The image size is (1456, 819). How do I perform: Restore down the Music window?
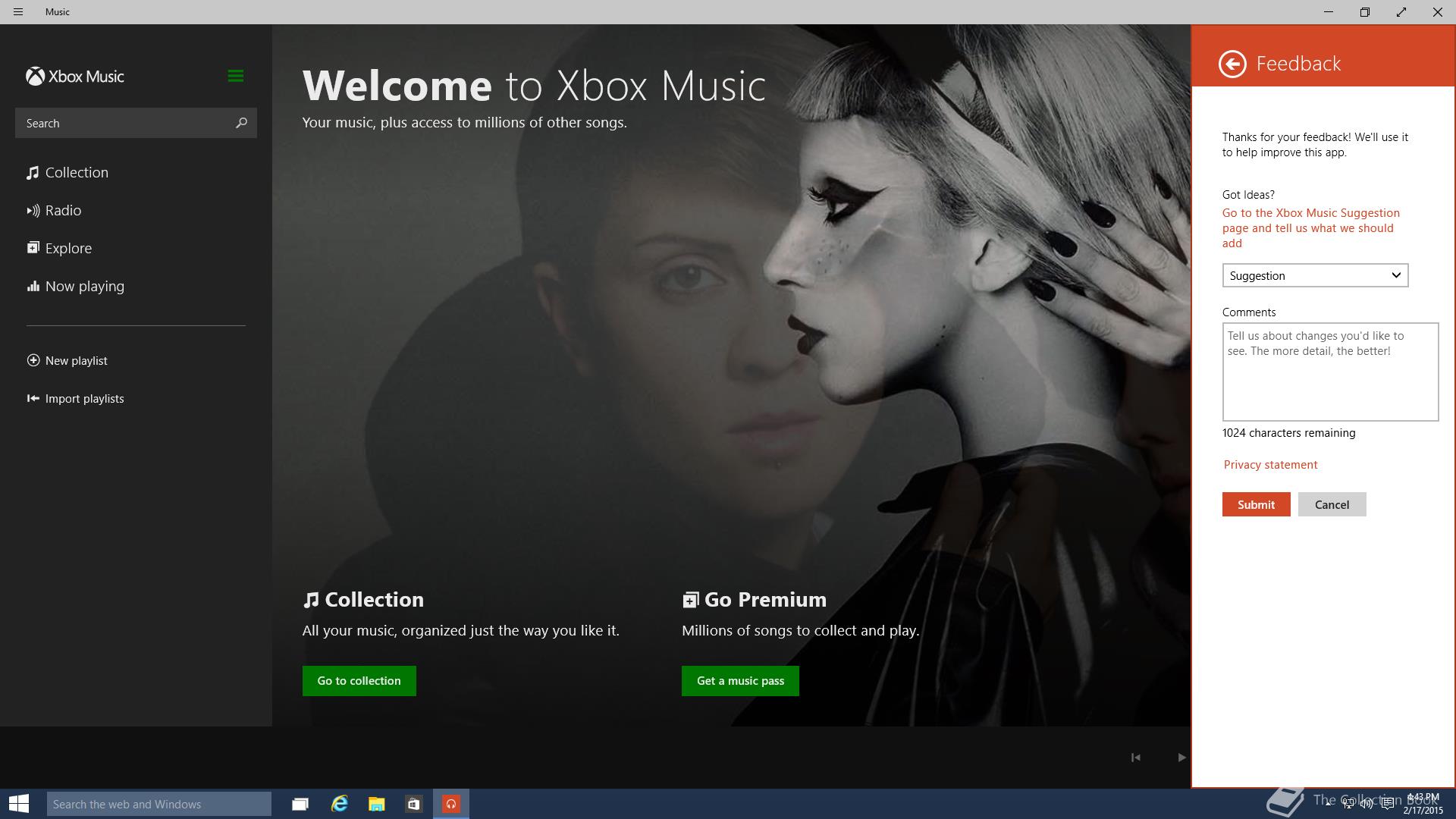[1364, 12]
